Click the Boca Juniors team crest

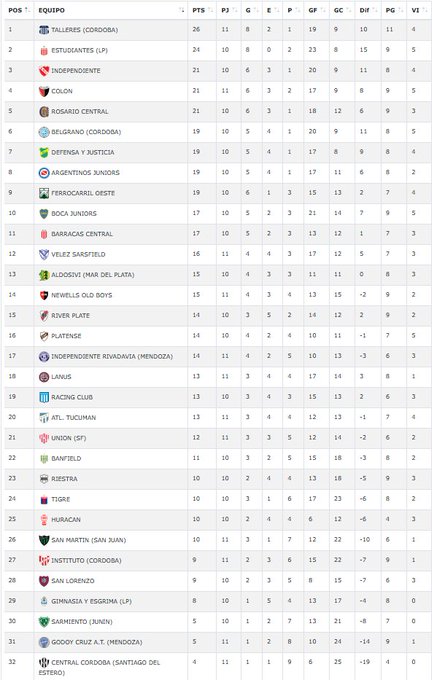[x=44, y=213]
